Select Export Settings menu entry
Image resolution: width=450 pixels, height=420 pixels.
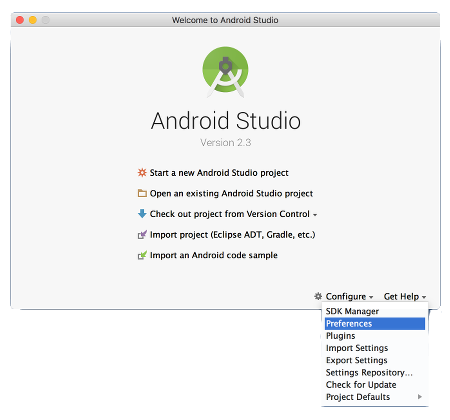coord(375,360)
